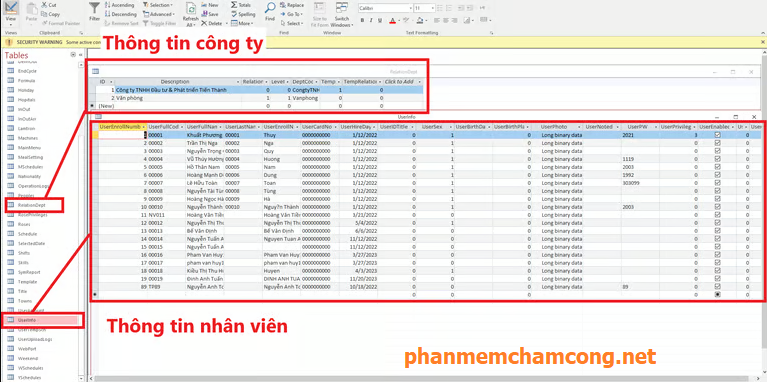Toggle UserEnabled checkbox for row 00007

[718, 182]
